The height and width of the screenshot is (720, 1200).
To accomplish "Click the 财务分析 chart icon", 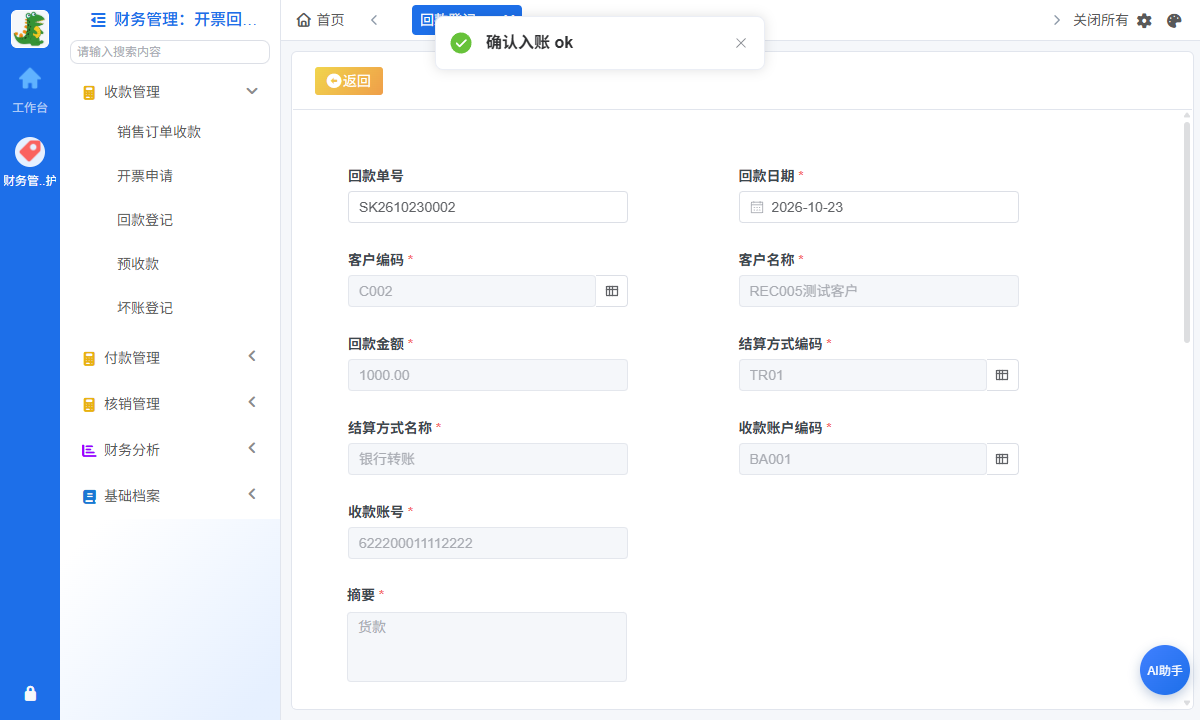I will click(89, 450).
